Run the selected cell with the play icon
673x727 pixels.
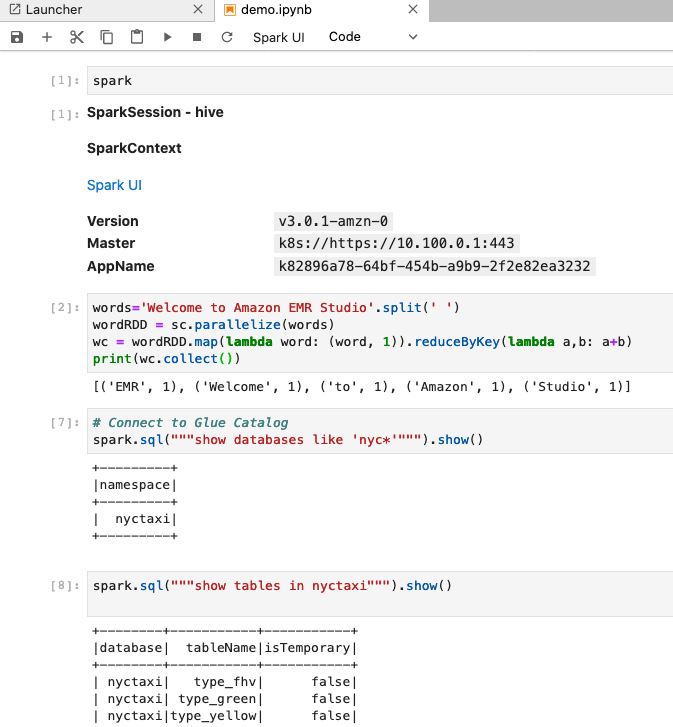(x=167, y=37)
